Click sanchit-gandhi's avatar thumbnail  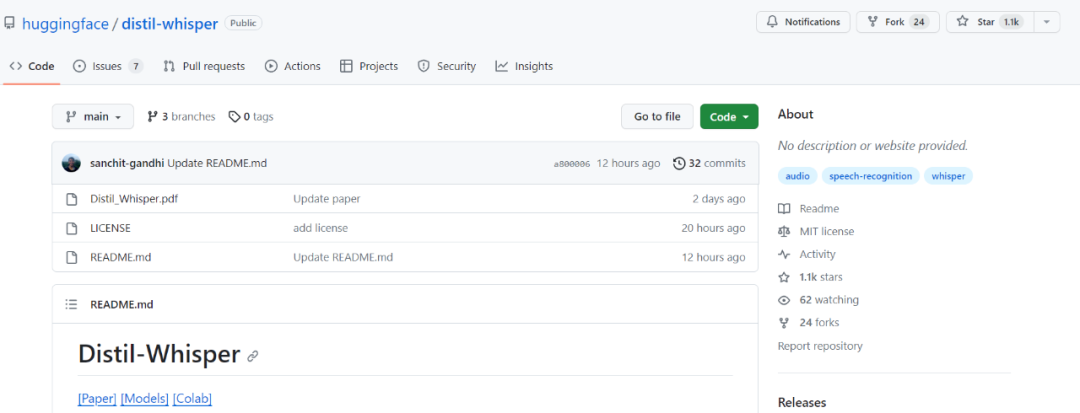click(71, 163)
